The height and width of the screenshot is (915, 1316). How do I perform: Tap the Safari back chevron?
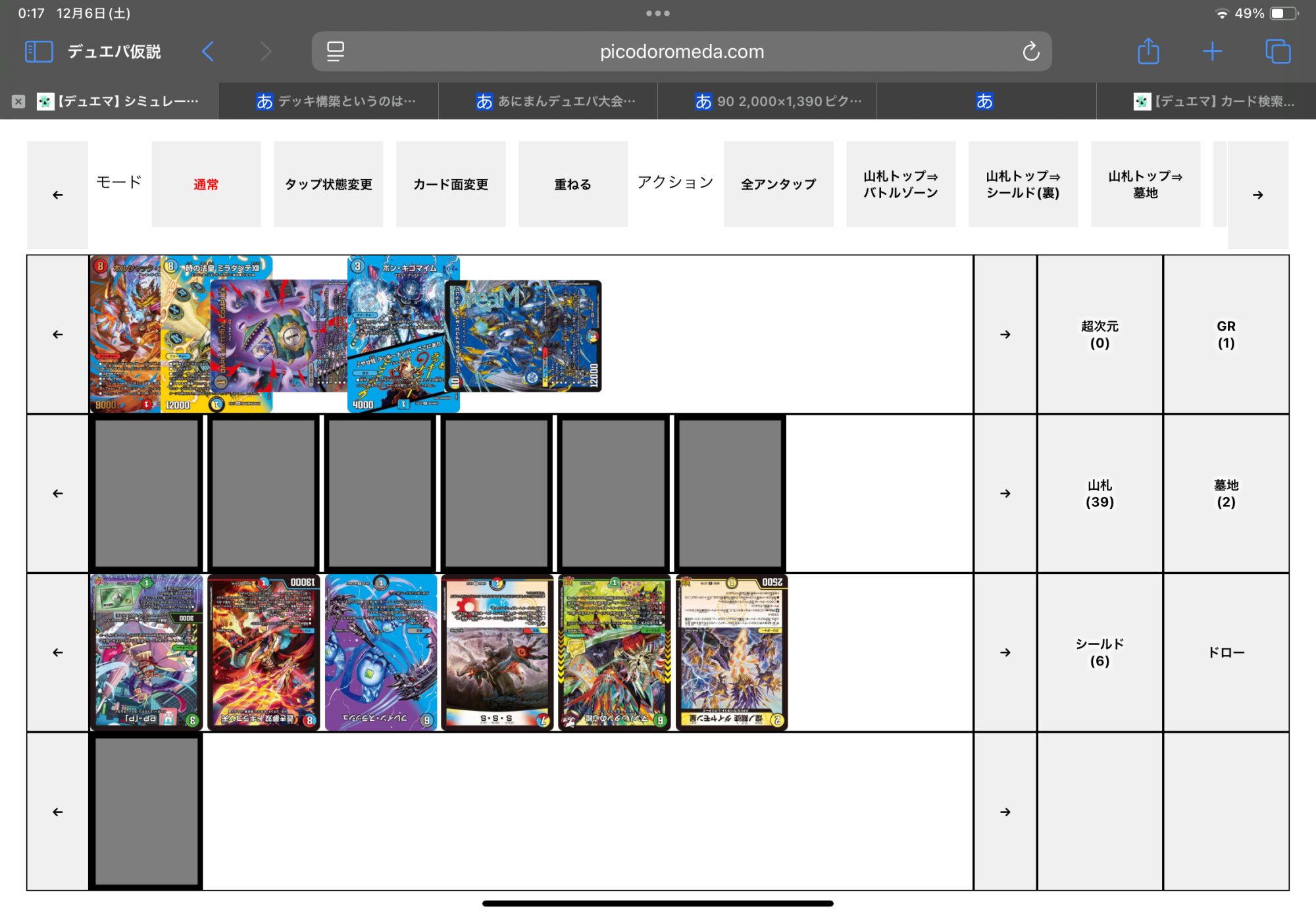pos(208,51)
